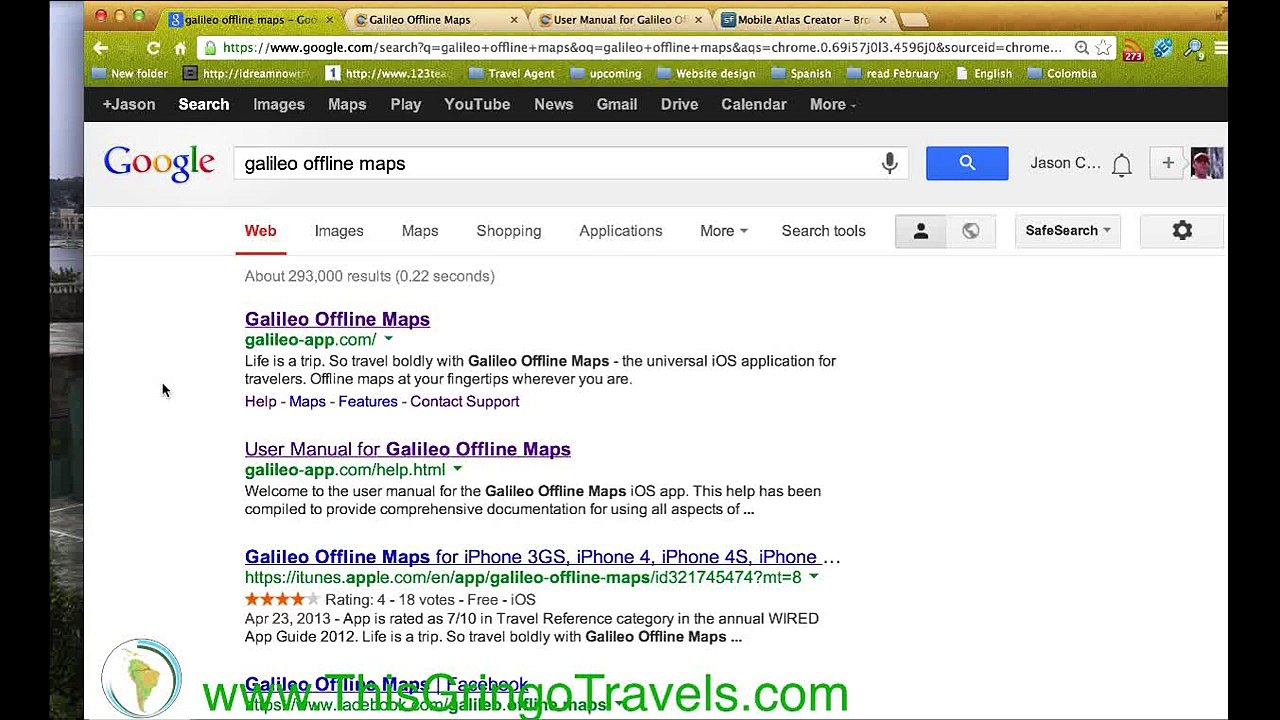Open the RSS extension showing 273
1280x720 pixels.
[x=1132, y=49]
